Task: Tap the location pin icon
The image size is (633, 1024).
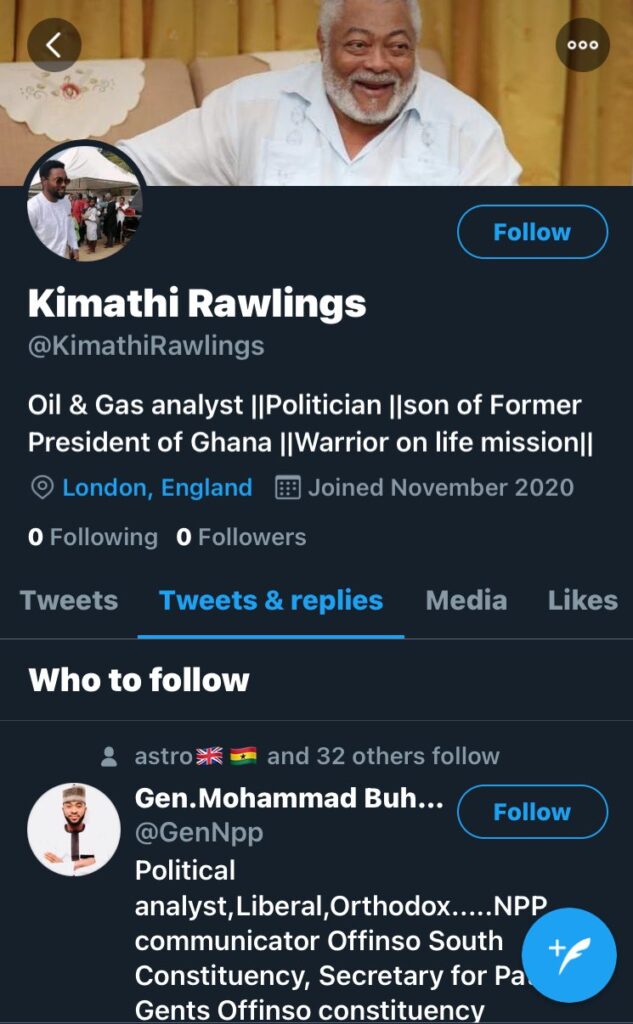Action: pyautogui.click(x=42, y=488)
